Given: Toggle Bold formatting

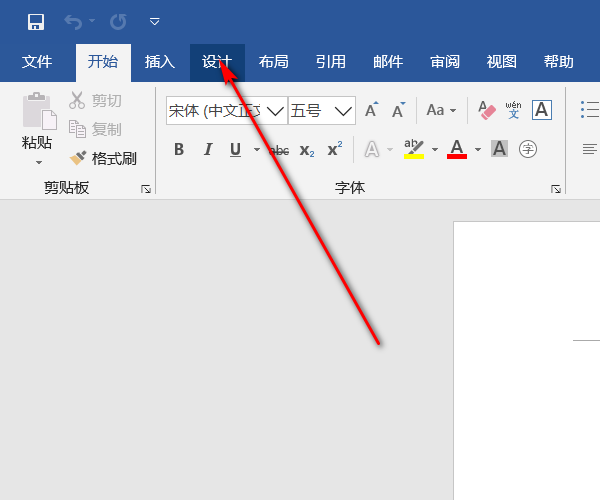Looking at the screenshot, I should [179, 150].
